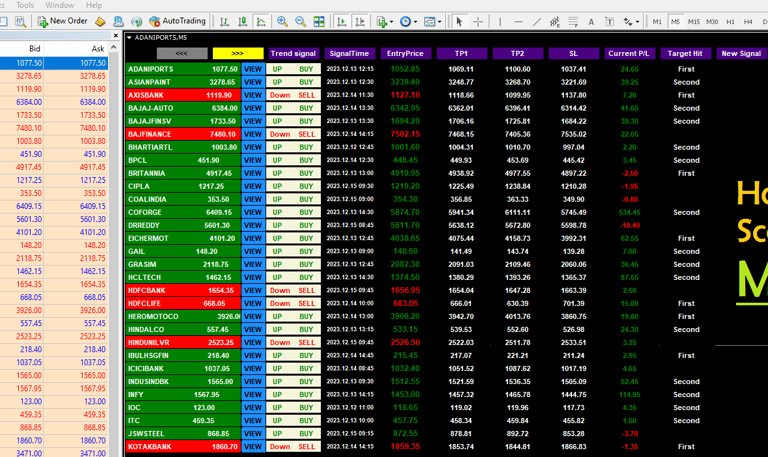
Task: Select the Fibonacci retracement tool
Action: [x=573, y=22]
